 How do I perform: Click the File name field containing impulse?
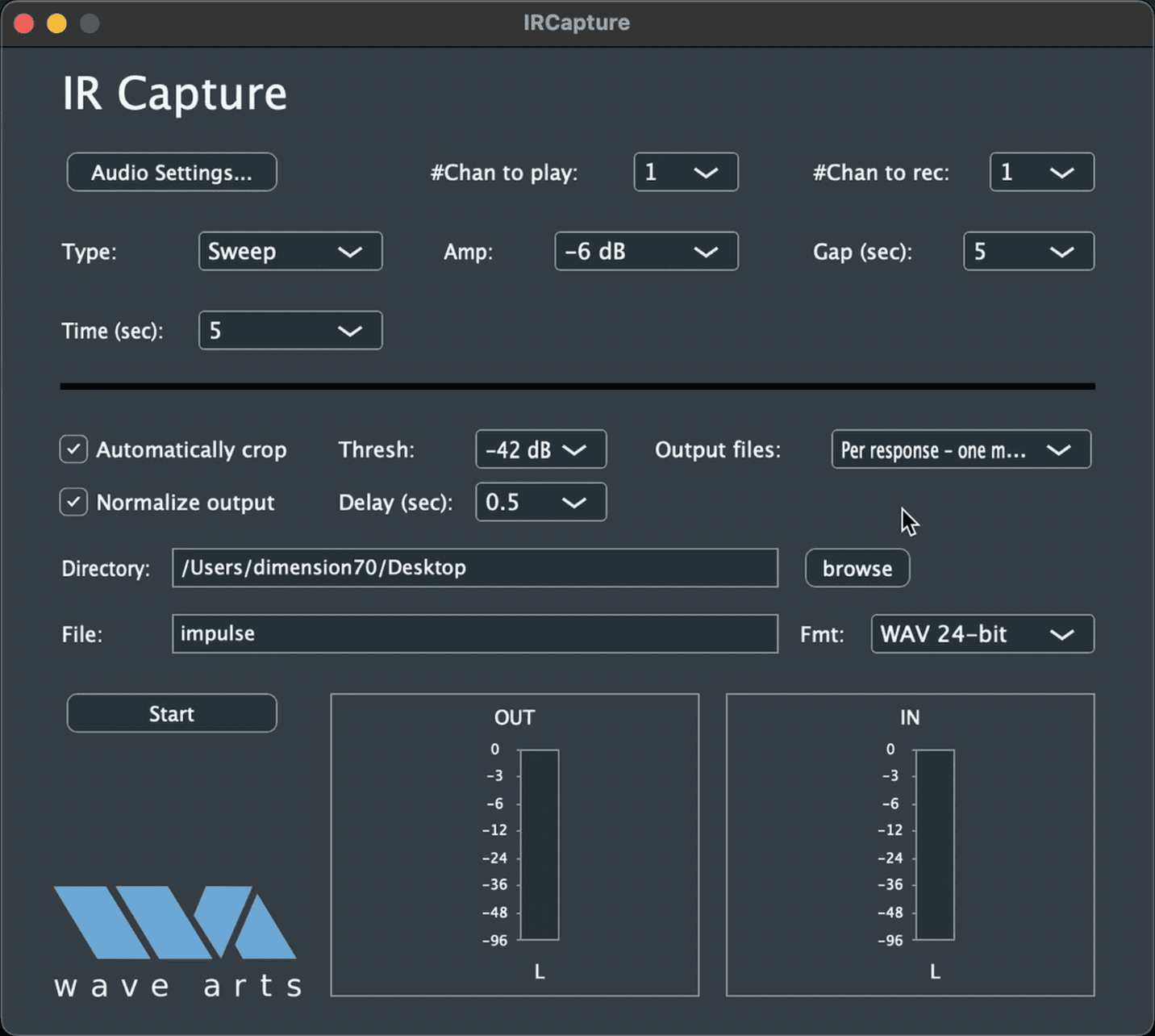475,633
